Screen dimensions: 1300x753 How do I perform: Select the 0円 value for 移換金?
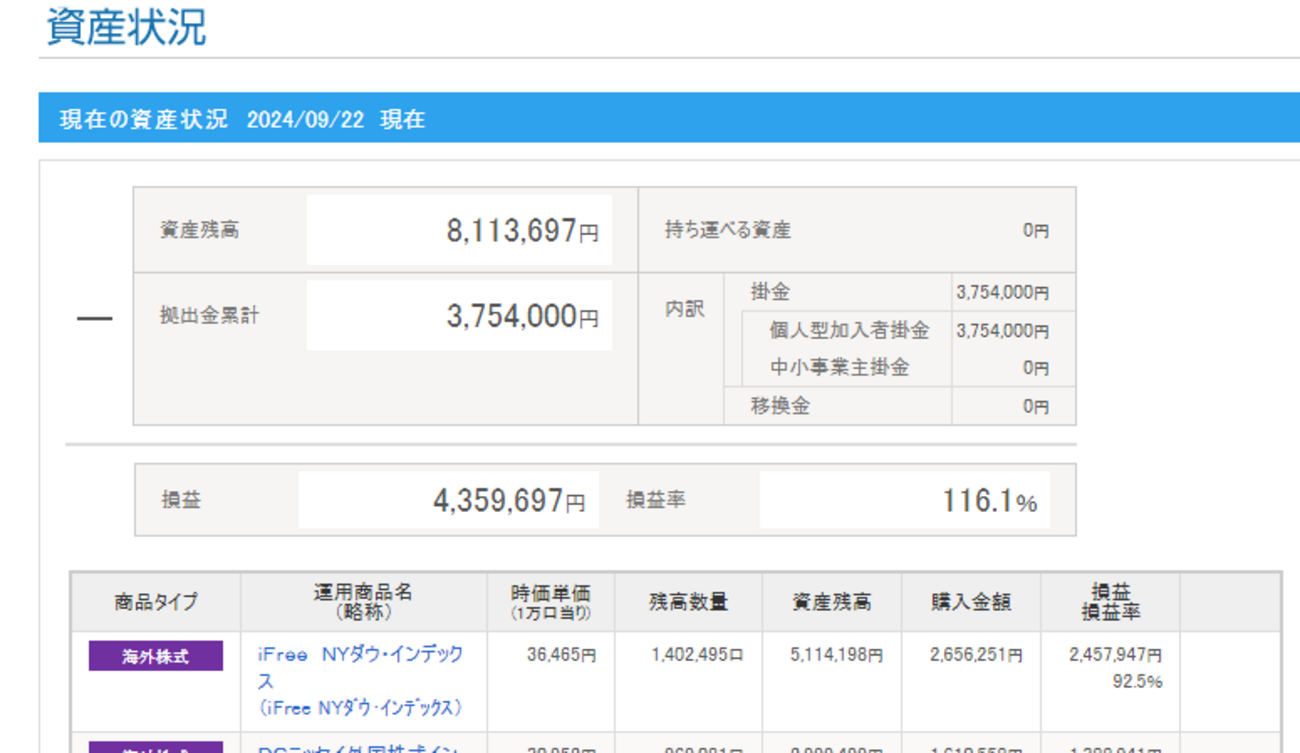tap(1036, 406)
